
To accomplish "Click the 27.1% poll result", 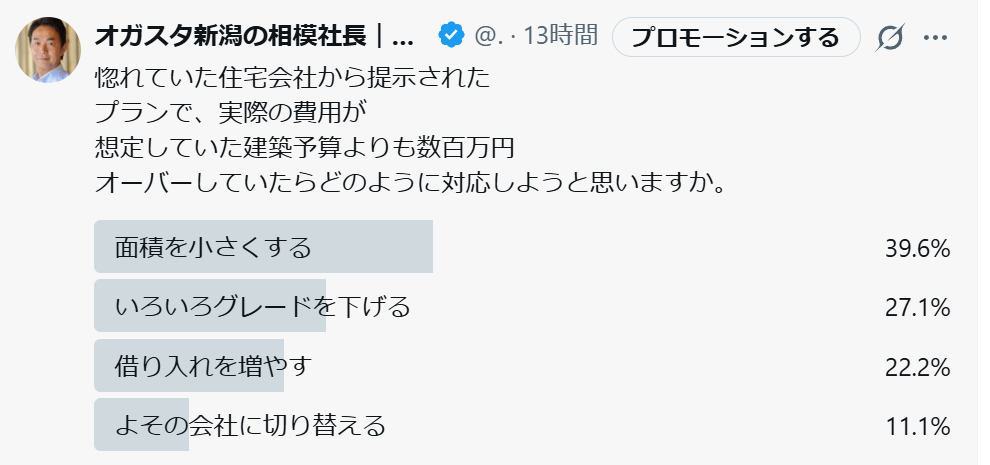I will tap(916, 308).
